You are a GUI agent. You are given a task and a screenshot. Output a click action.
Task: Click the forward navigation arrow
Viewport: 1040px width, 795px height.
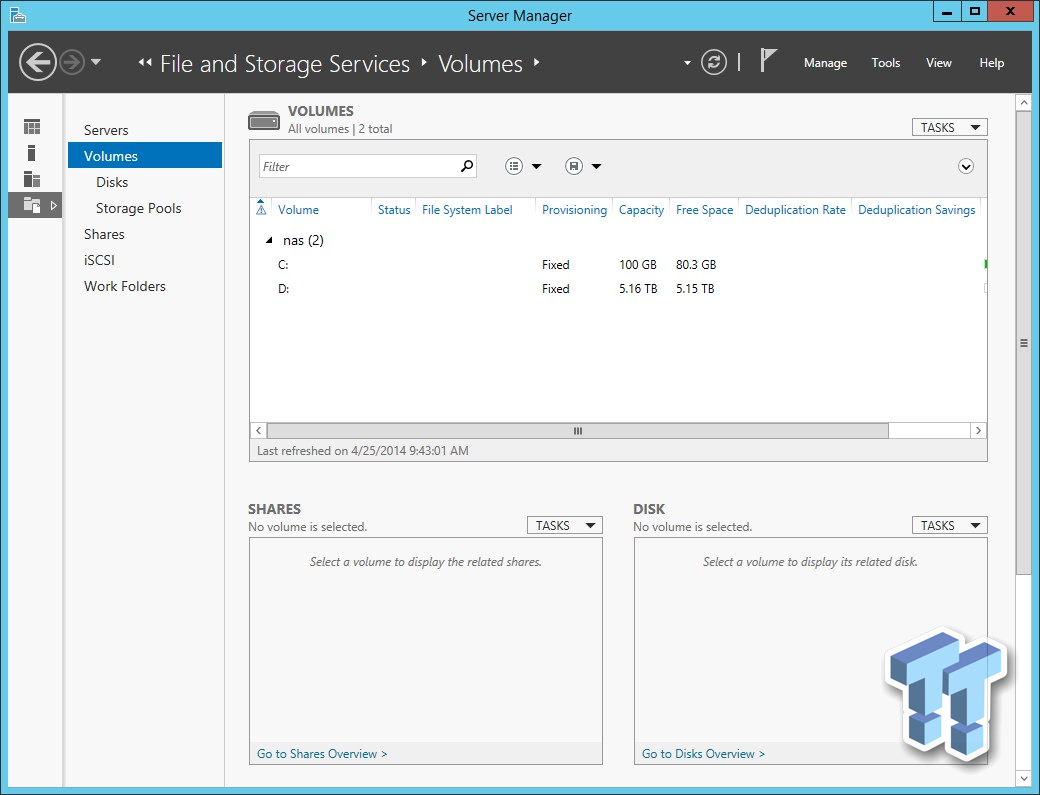(72, 62)
